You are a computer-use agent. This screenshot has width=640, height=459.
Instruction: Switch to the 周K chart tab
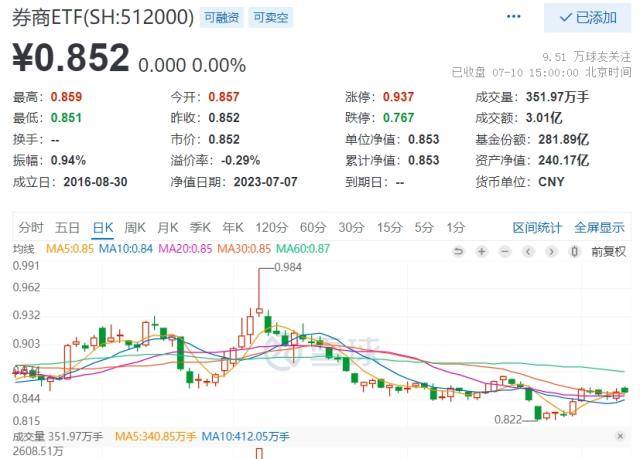pos(136,227)
